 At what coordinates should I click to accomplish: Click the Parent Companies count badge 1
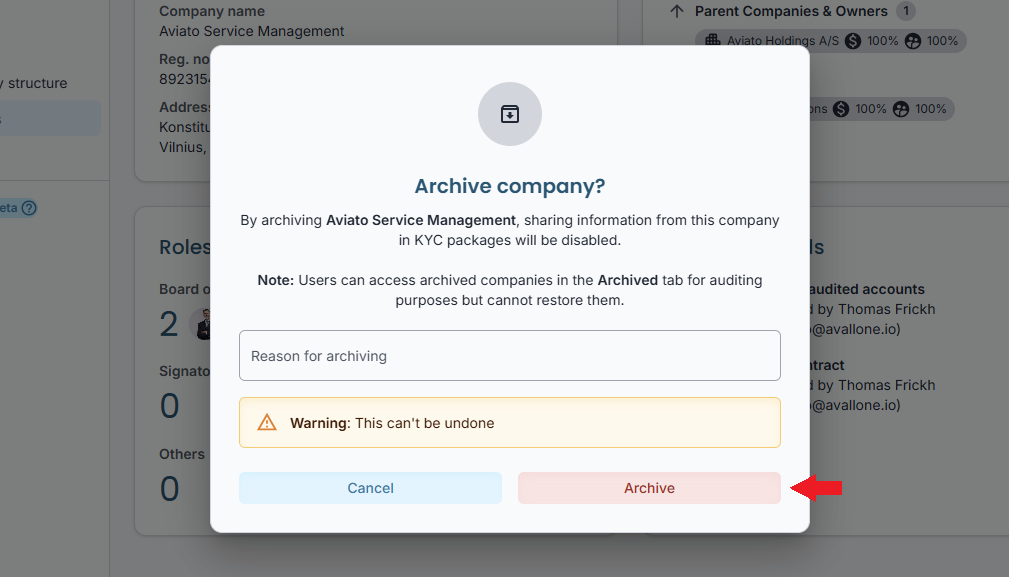point(906,11)
